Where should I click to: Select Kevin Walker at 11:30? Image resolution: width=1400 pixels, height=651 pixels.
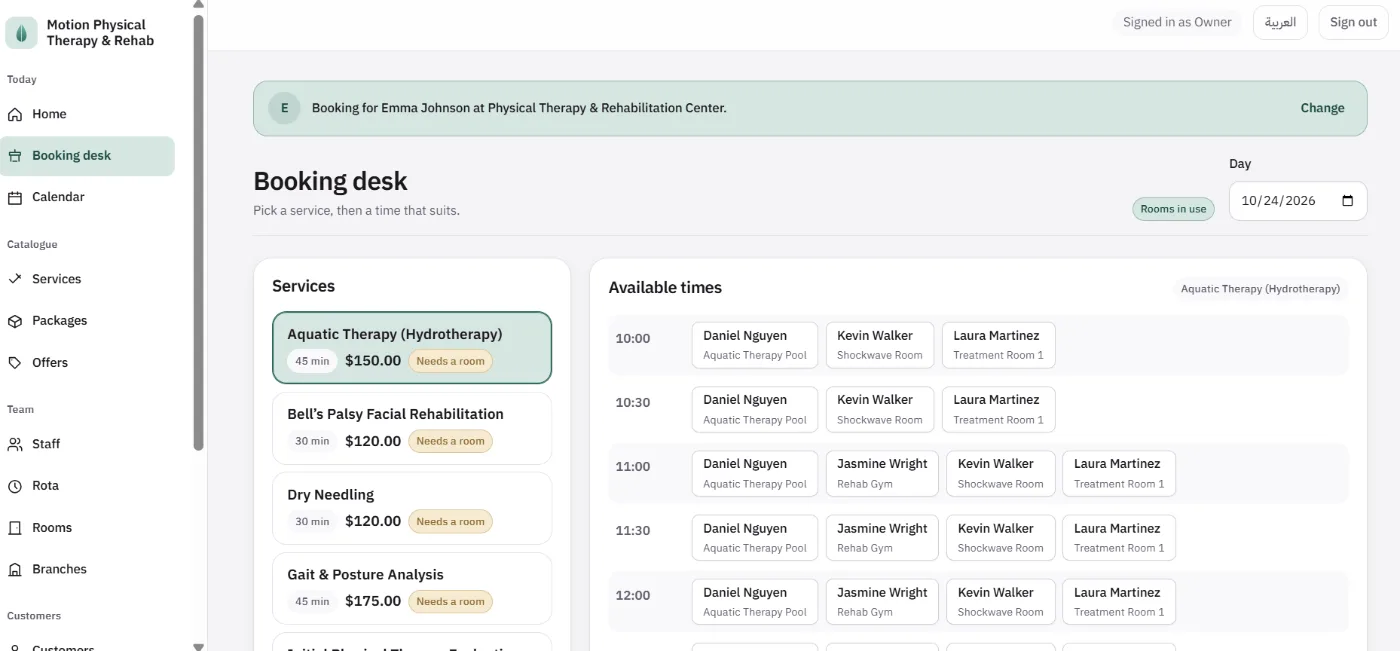tap(1000, 538)
